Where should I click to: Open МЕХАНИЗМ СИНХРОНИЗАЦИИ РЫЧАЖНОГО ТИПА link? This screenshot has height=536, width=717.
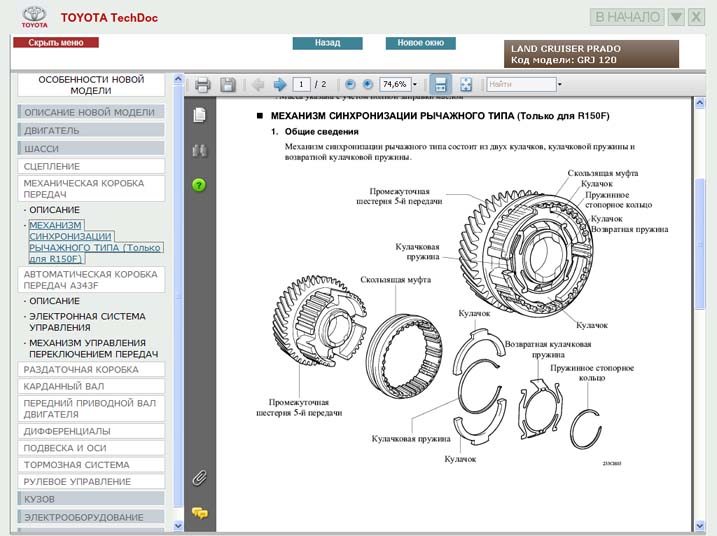click(95, 242)
